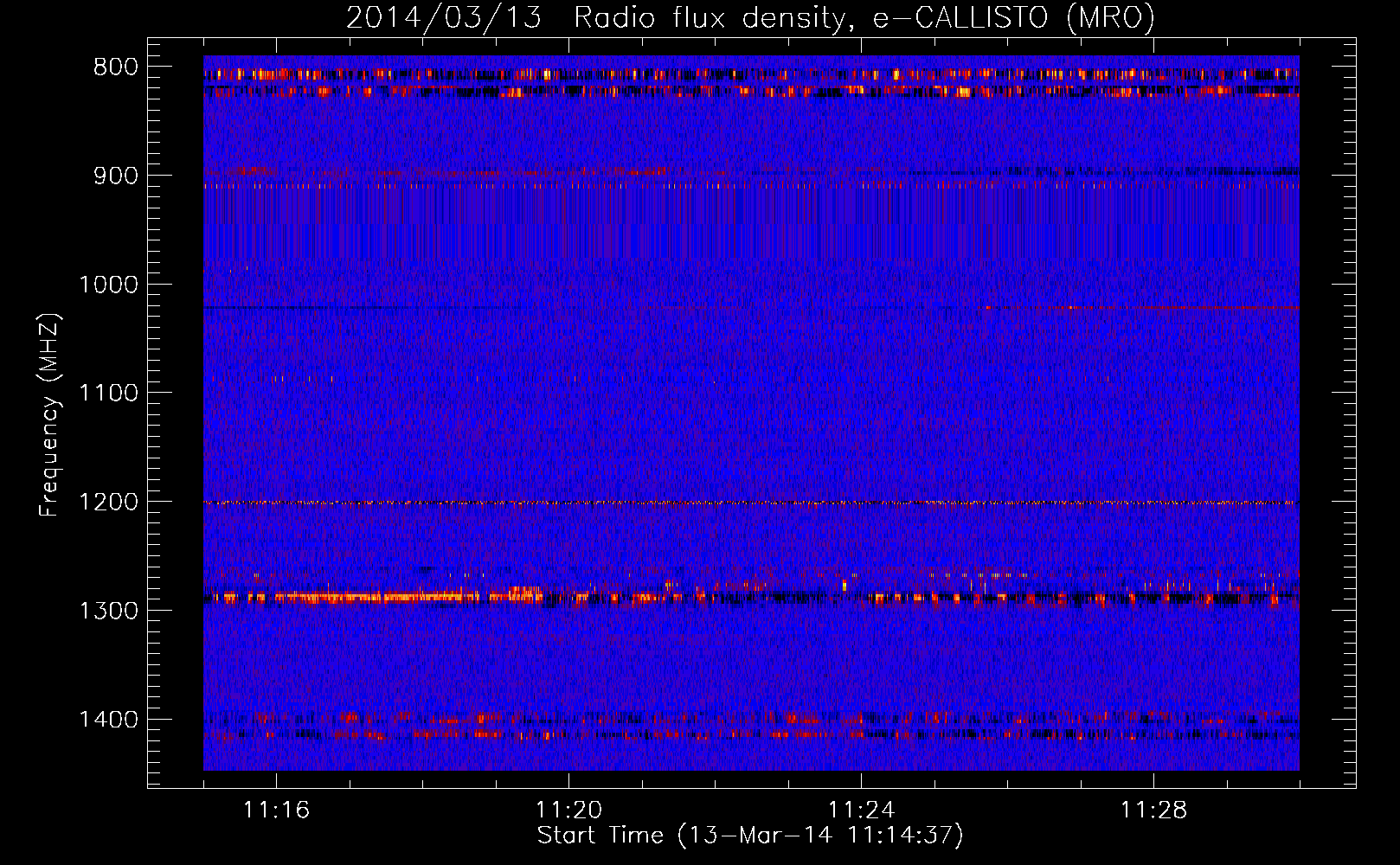1400x865 pixels.
Task: Click the 11:20 time tick label
Action: click(568, 811)
